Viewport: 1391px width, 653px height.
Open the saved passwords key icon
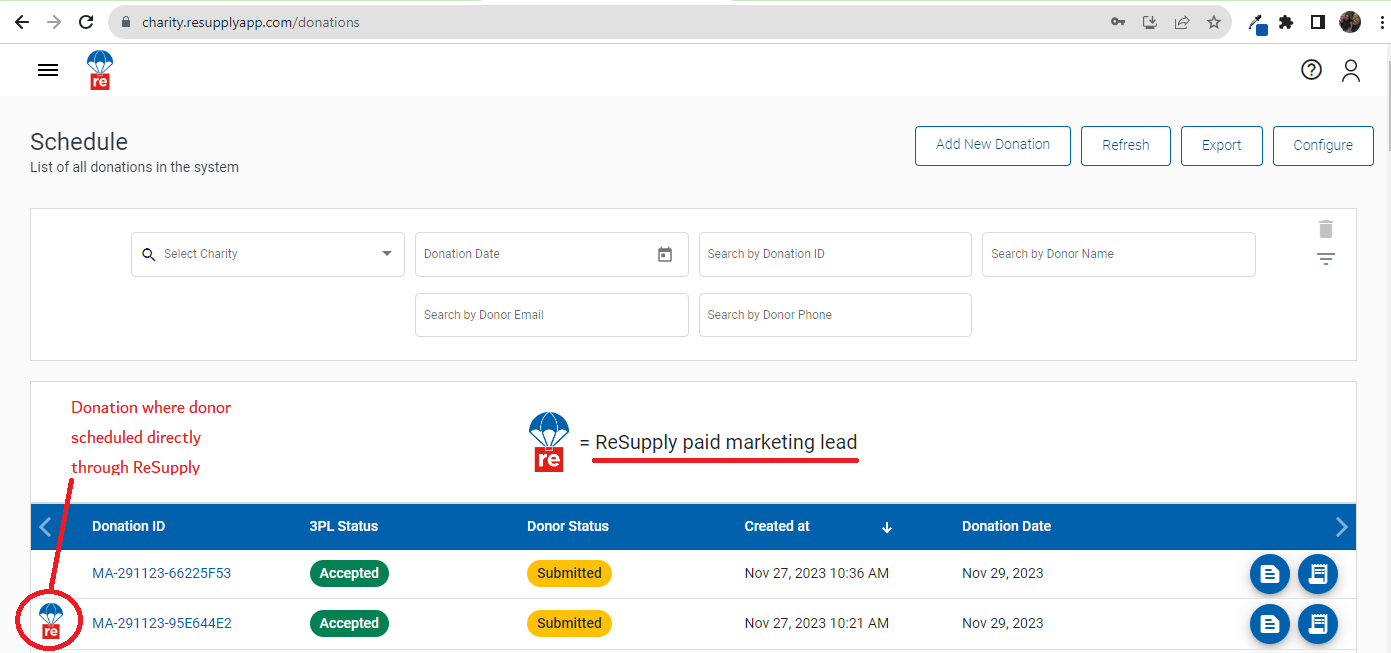pyautogui.click(x=1118, y=22)
